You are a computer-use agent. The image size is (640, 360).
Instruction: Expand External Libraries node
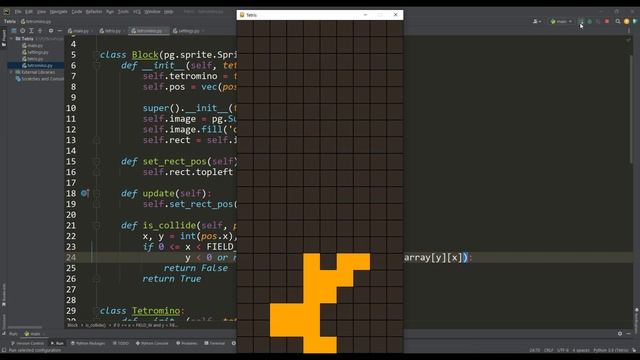point(11,72)
